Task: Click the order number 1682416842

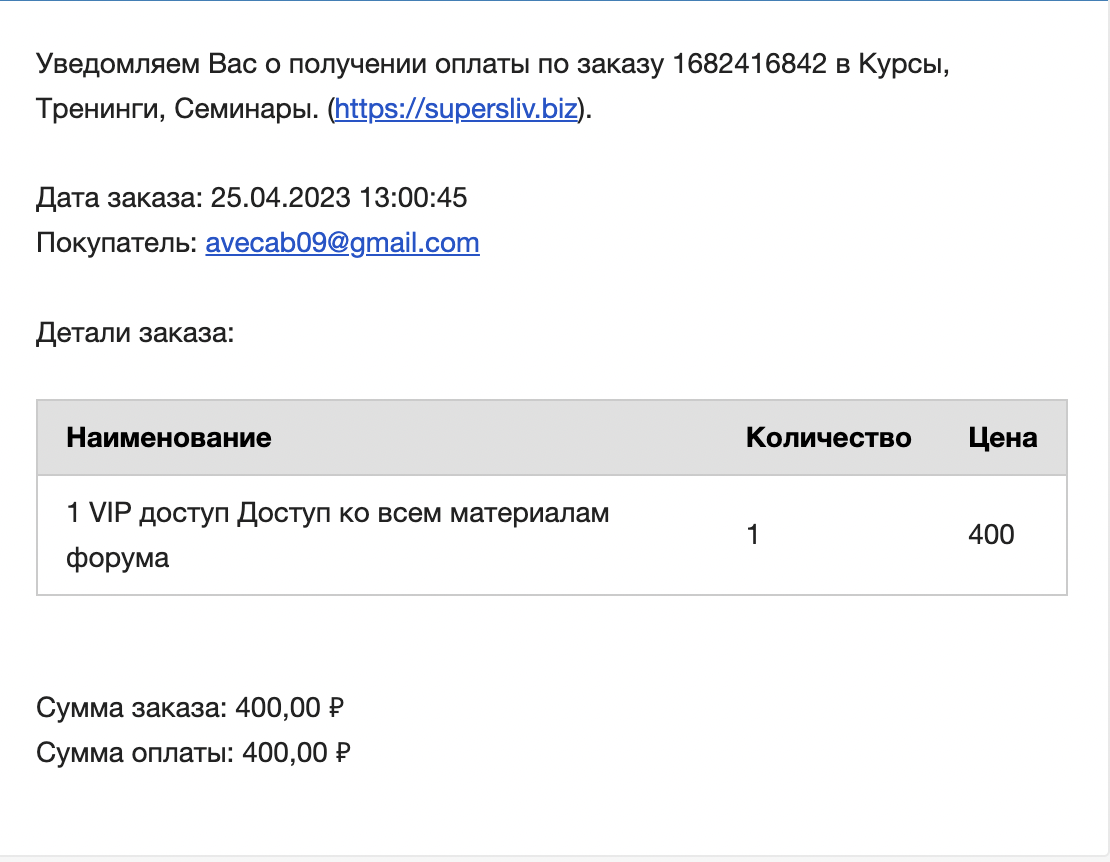Action: tap(749, 64)
